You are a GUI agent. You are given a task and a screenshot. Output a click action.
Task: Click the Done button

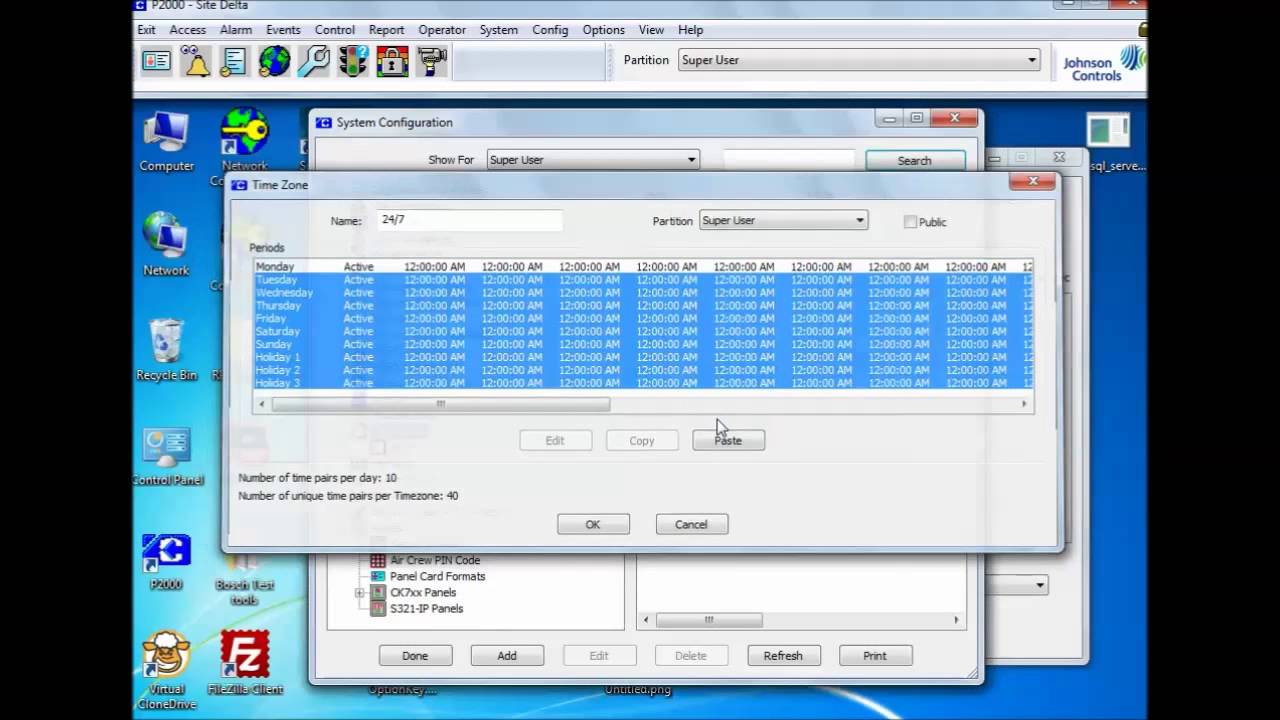point(415,656)
